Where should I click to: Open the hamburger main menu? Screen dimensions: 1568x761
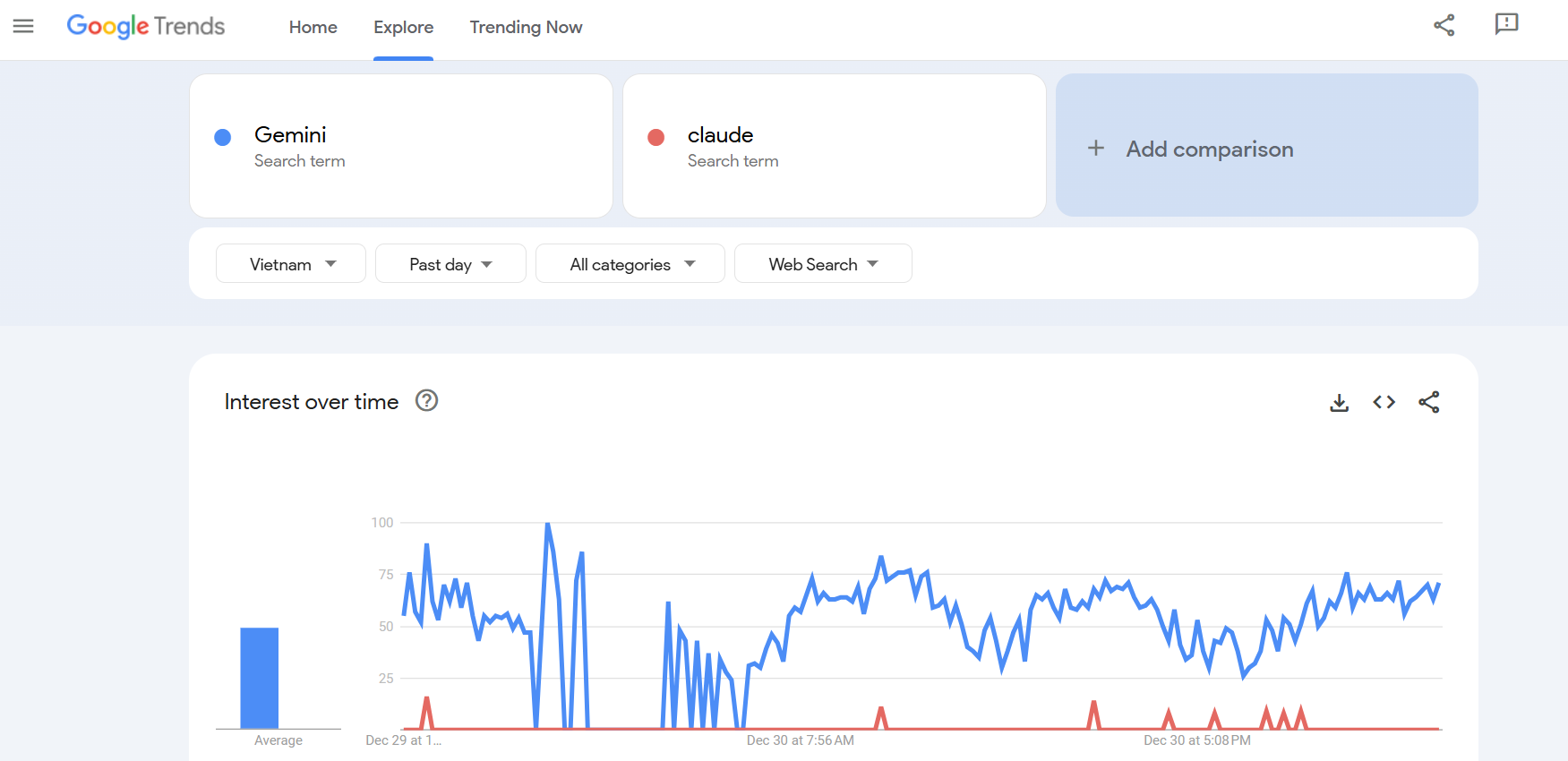pos(23,27)
